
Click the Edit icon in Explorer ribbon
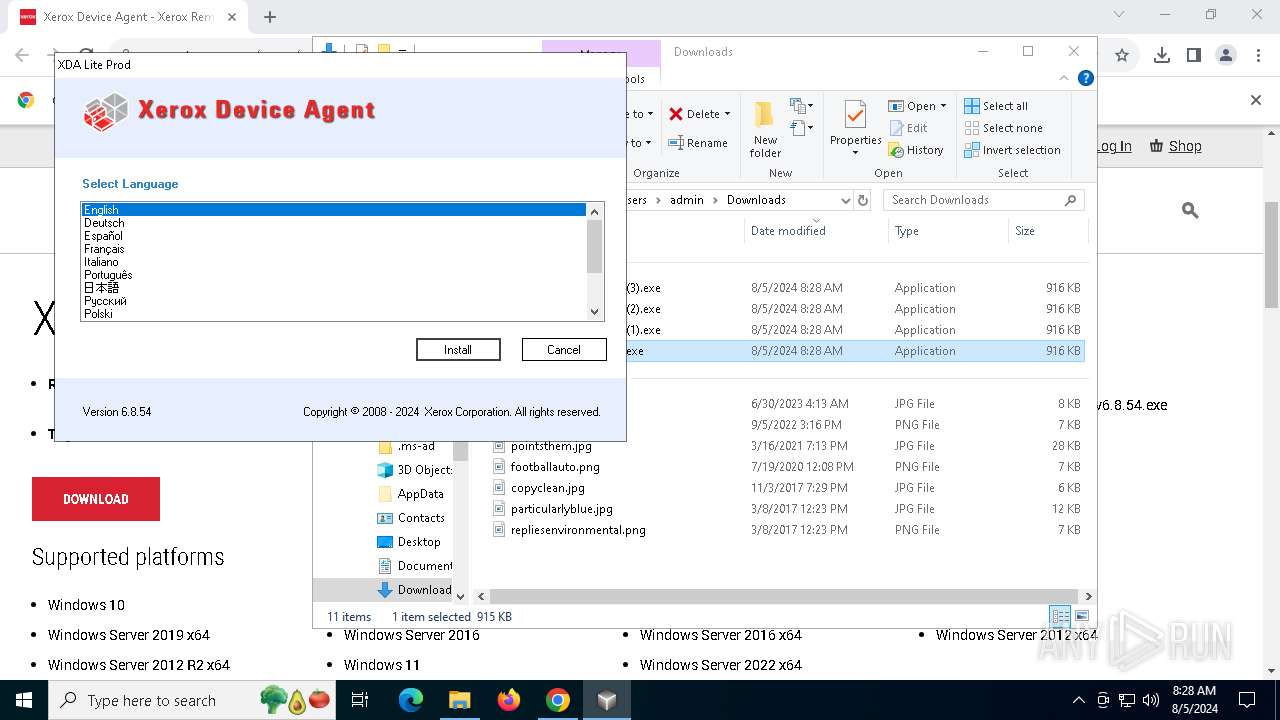(896, 128)
